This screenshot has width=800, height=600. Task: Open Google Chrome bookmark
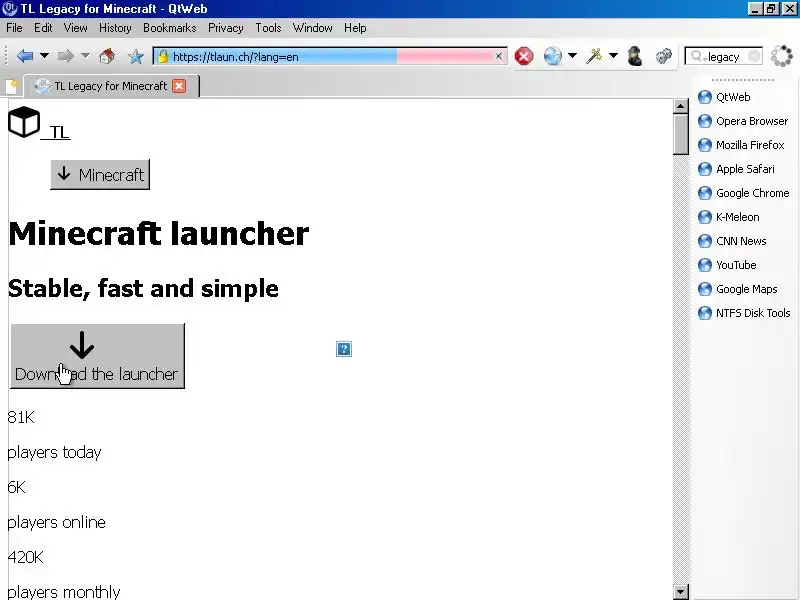pyautogui.click(x=743, y=193)
